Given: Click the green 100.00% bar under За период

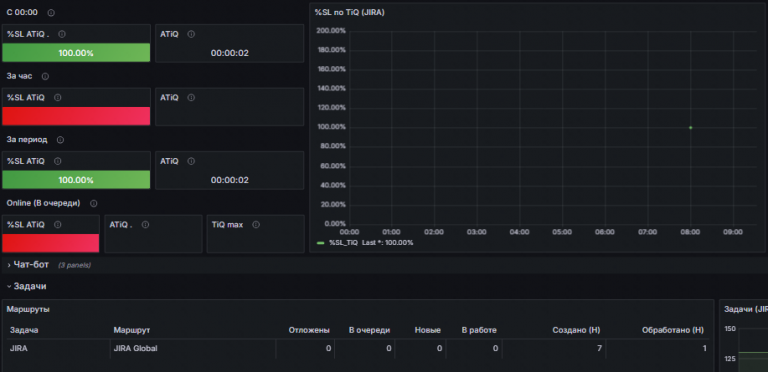Looking at the screenshot, I should tap(76, 180).
